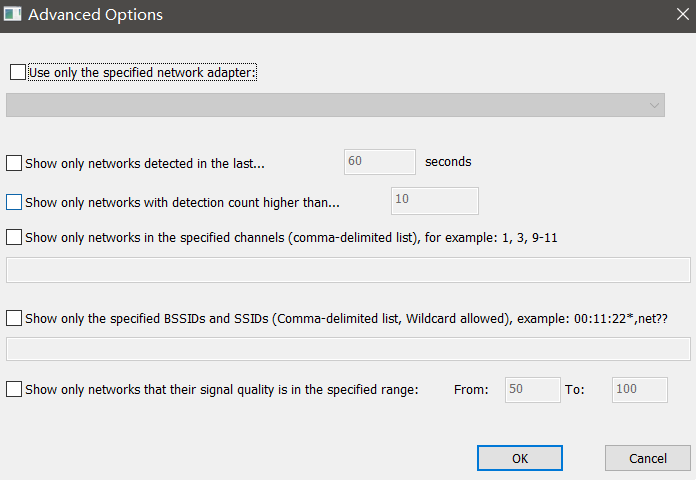This screenshot has width=696, height=480.
Task: Click the Advanced Options title bar app icon
Action: tap(12, 14)
